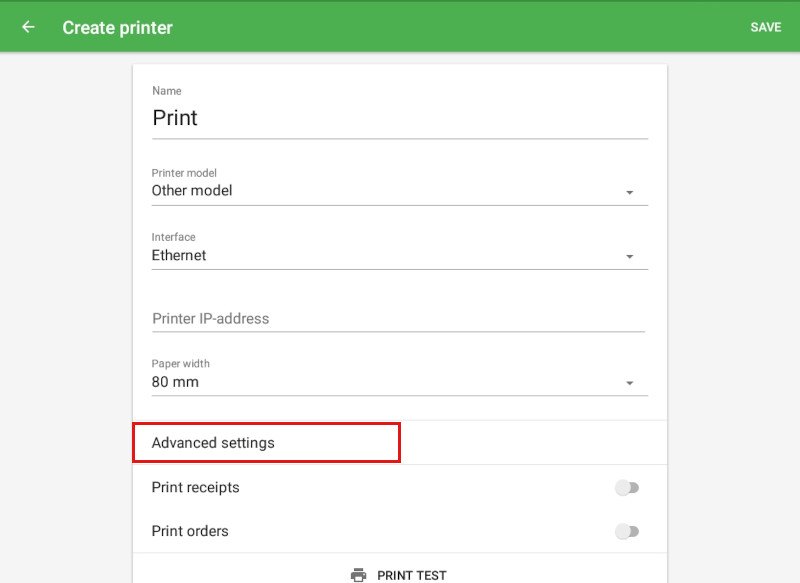Open the Printer model dropdown arrow

pyautogui.click(x=629, y=192)
